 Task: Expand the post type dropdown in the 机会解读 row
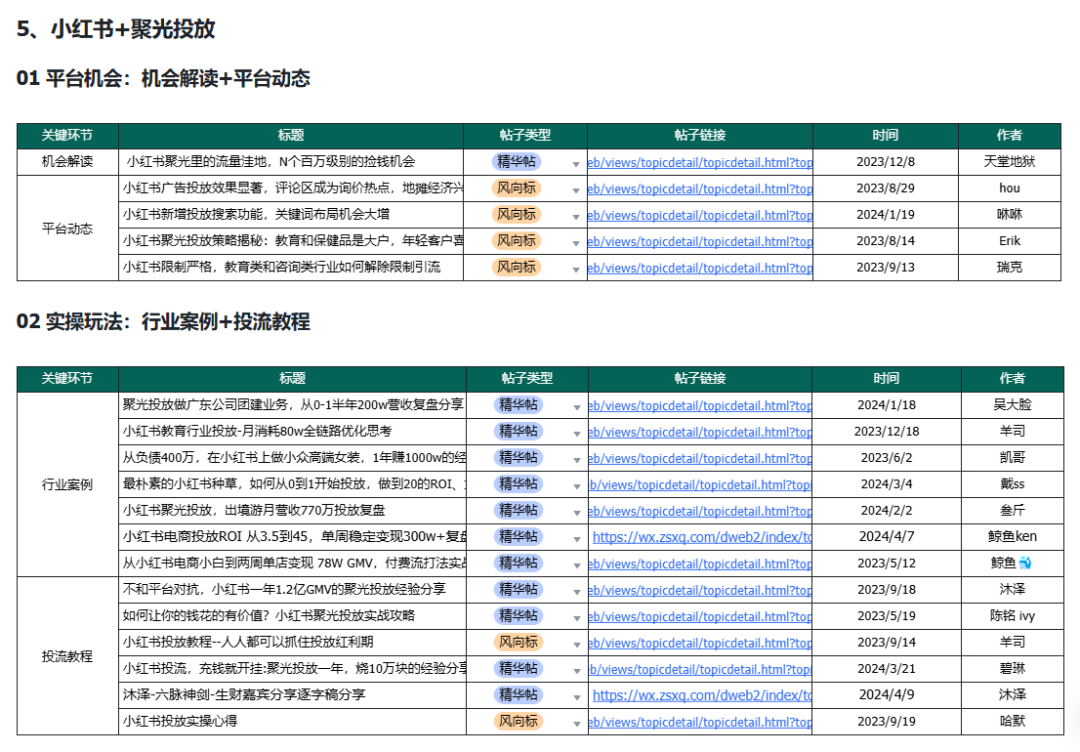coord(577,163)
